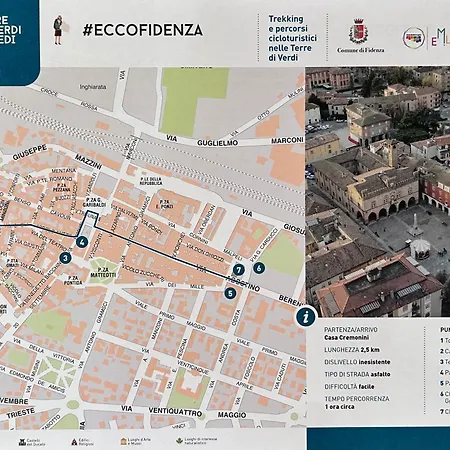Click the P.ZA Matteotti green park
Image resolution: width=450 pixels, height=450 pixels.
(103, 272)
